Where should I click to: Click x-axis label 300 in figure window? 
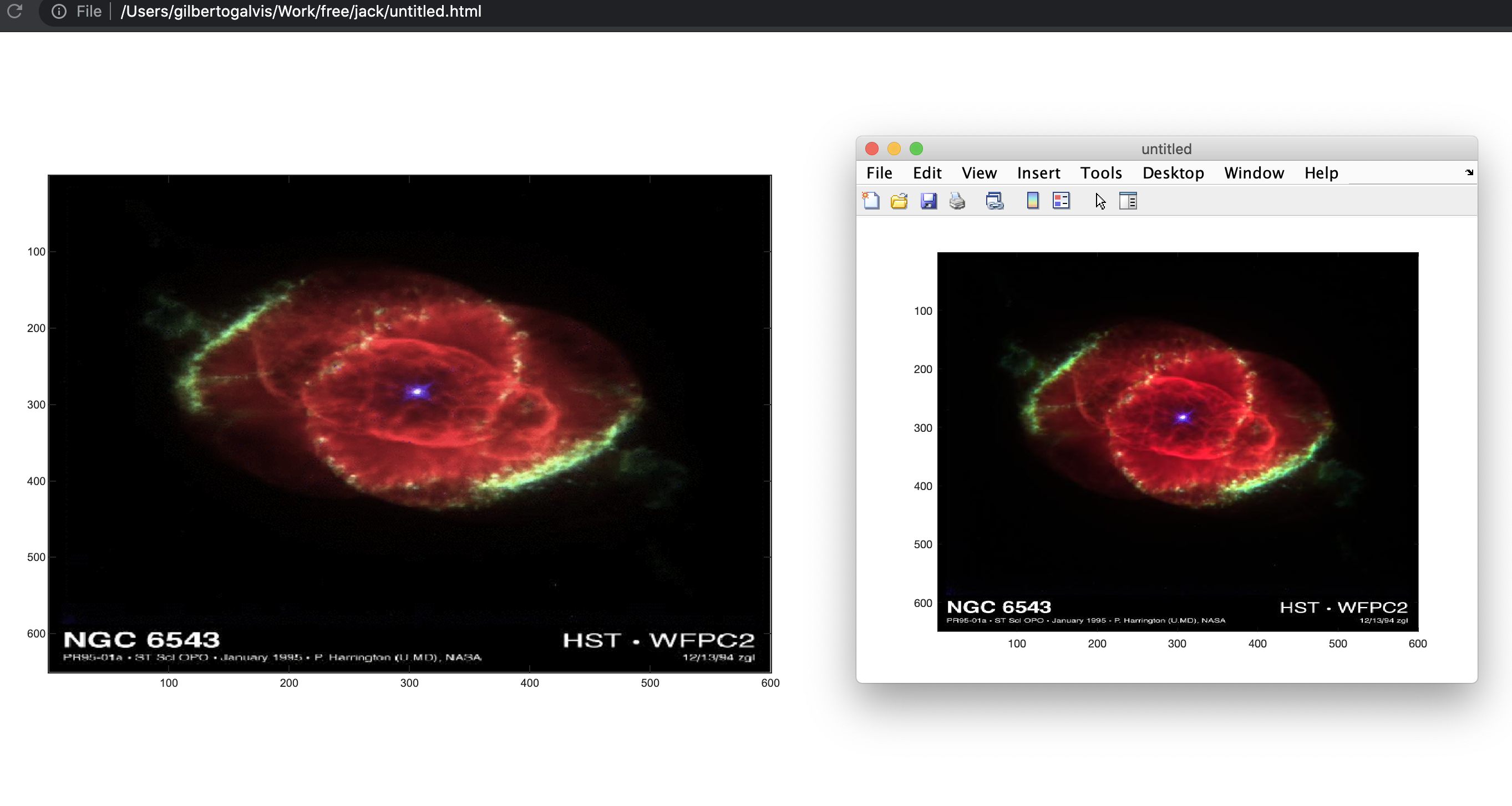point(1177,644)
